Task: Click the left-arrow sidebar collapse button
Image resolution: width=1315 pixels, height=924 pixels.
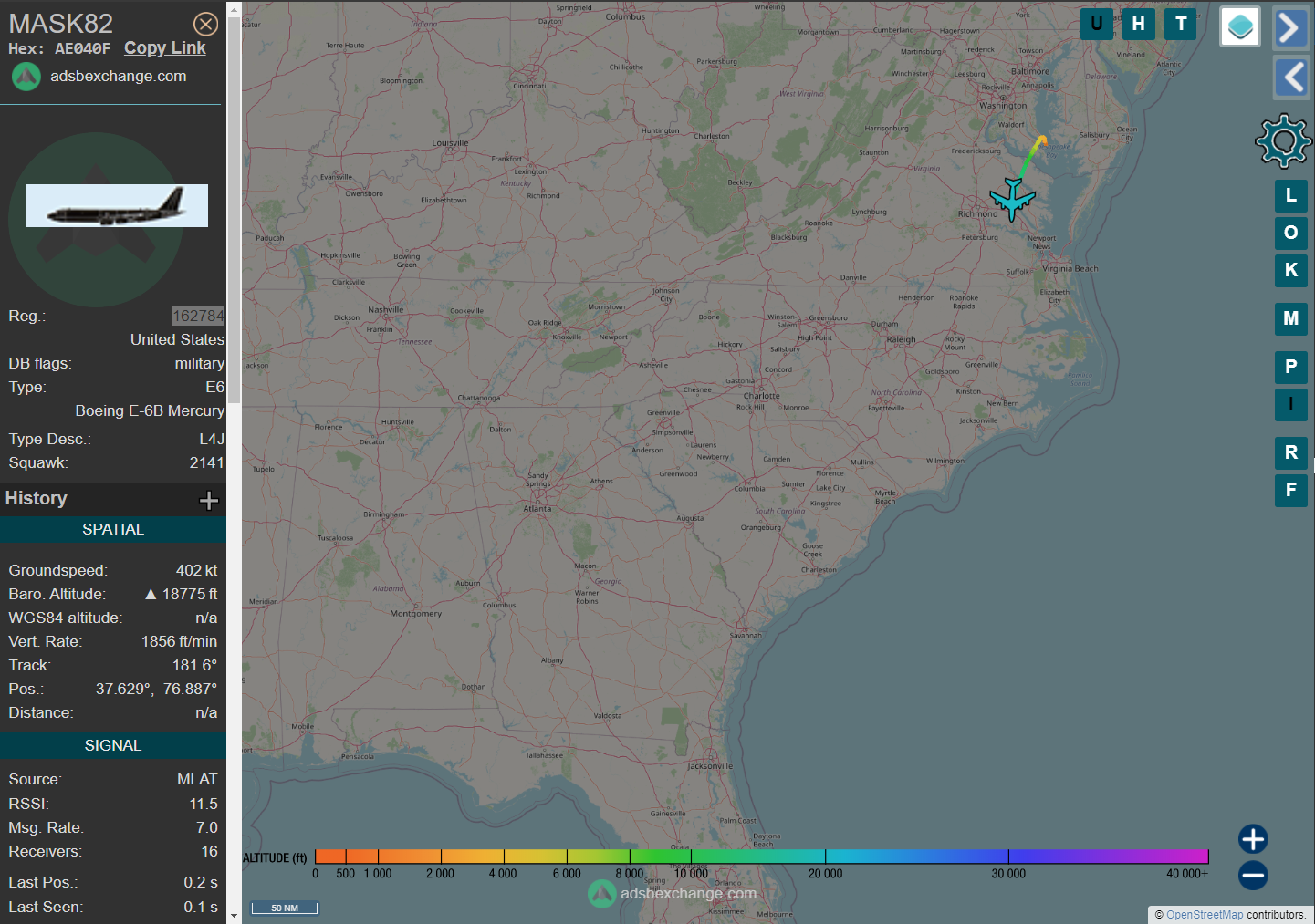Action: point(1289,78)
